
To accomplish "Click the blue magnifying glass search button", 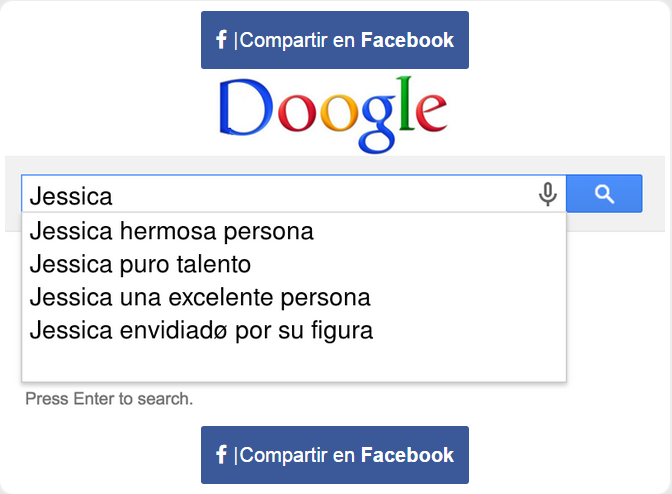I will (604, 194).
